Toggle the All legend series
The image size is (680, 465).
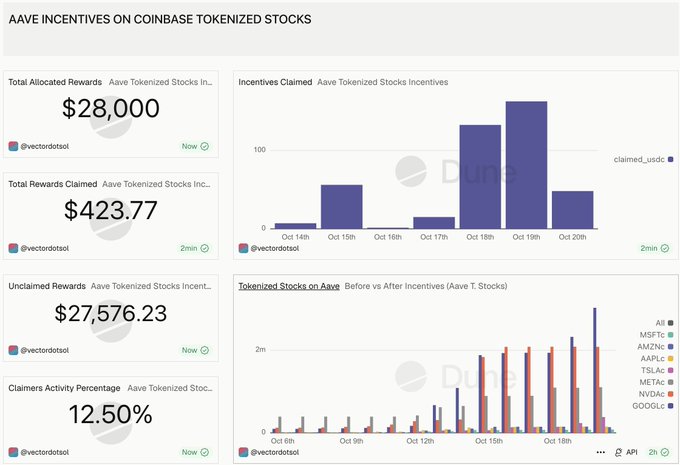(x=664, y=323)
